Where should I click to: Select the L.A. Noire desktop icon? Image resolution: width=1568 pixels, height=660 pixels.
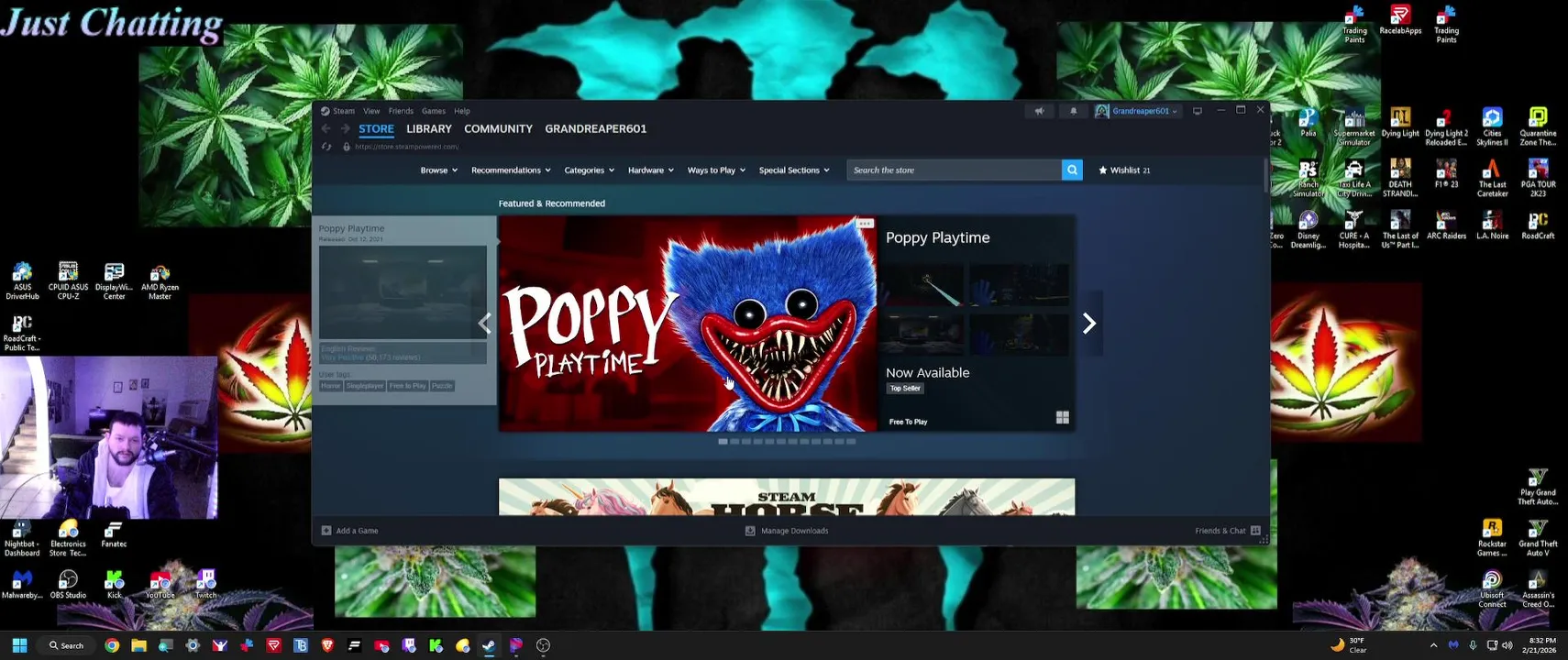pos(1492,225)
